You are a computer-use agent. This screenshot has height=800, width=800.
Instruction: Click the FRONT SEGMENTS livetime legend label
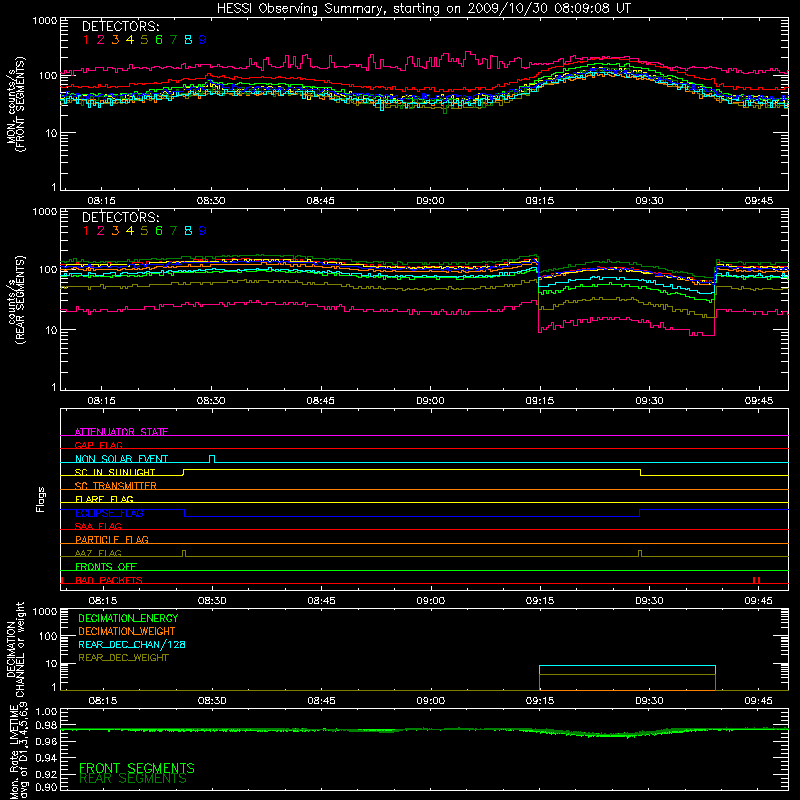(x=137, y=768)
